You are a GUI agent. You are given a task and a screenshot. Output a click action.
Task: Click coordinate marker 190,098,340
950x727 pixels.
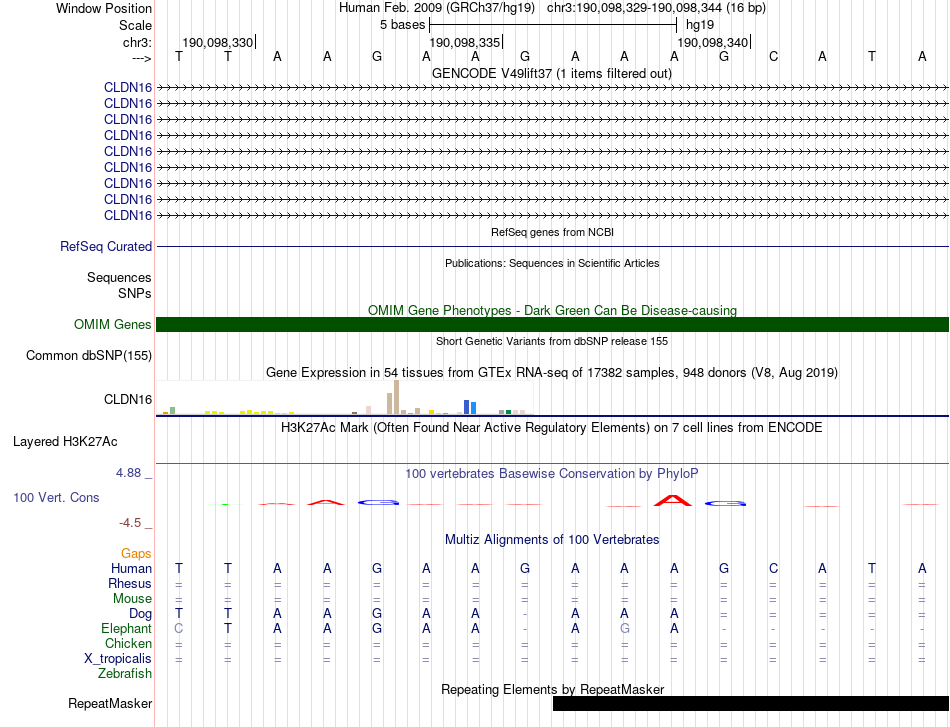pos(713,42)
